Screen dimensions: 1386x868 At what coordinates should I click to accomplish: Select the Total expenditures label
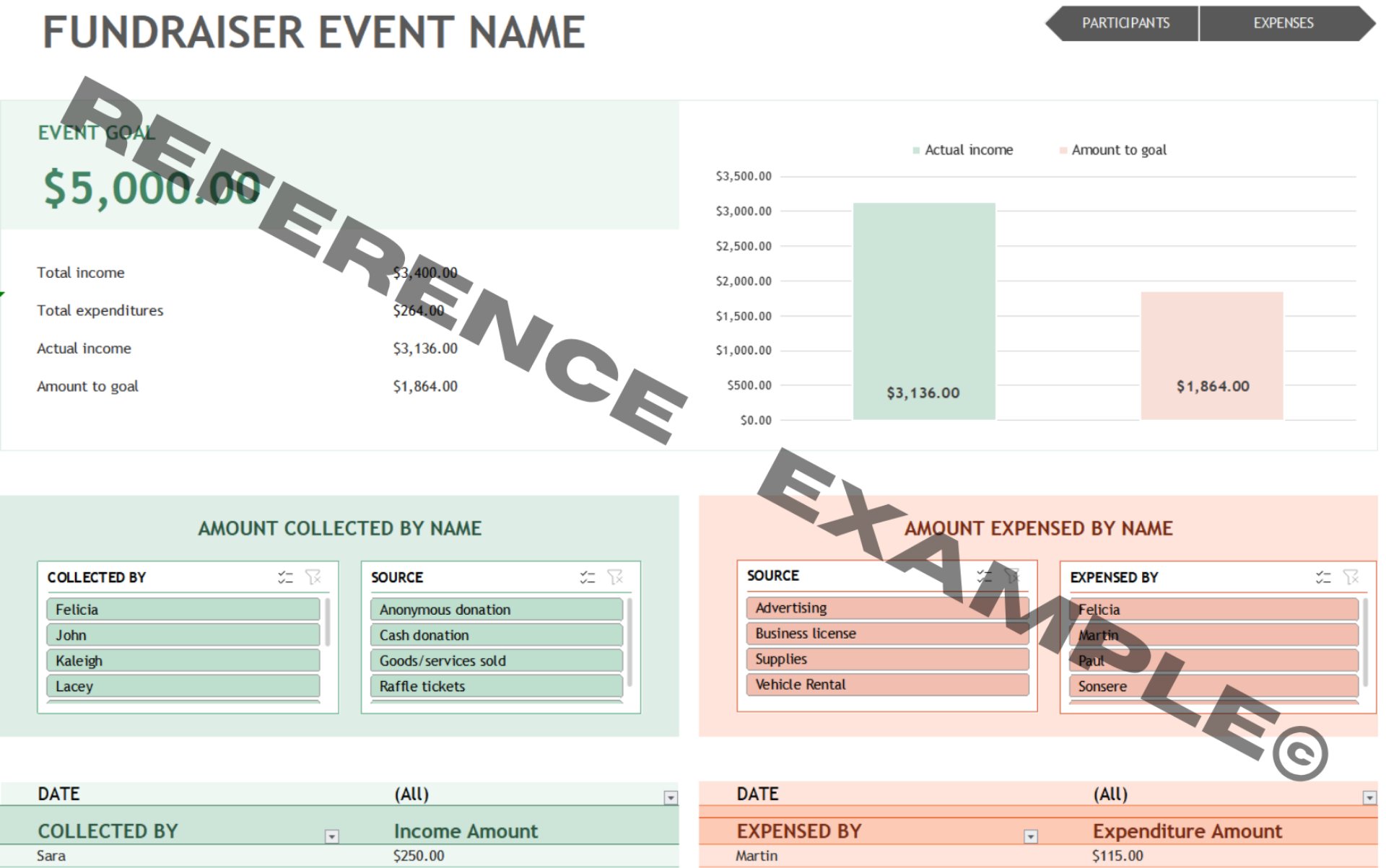click(x=100, y=310)
